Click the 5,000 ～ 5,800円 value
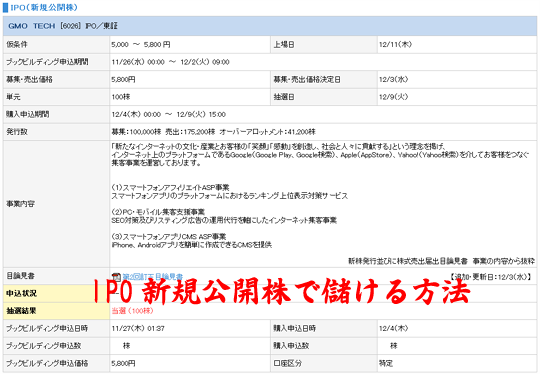This screenshot has height=374, width=540. click(141, 44)
